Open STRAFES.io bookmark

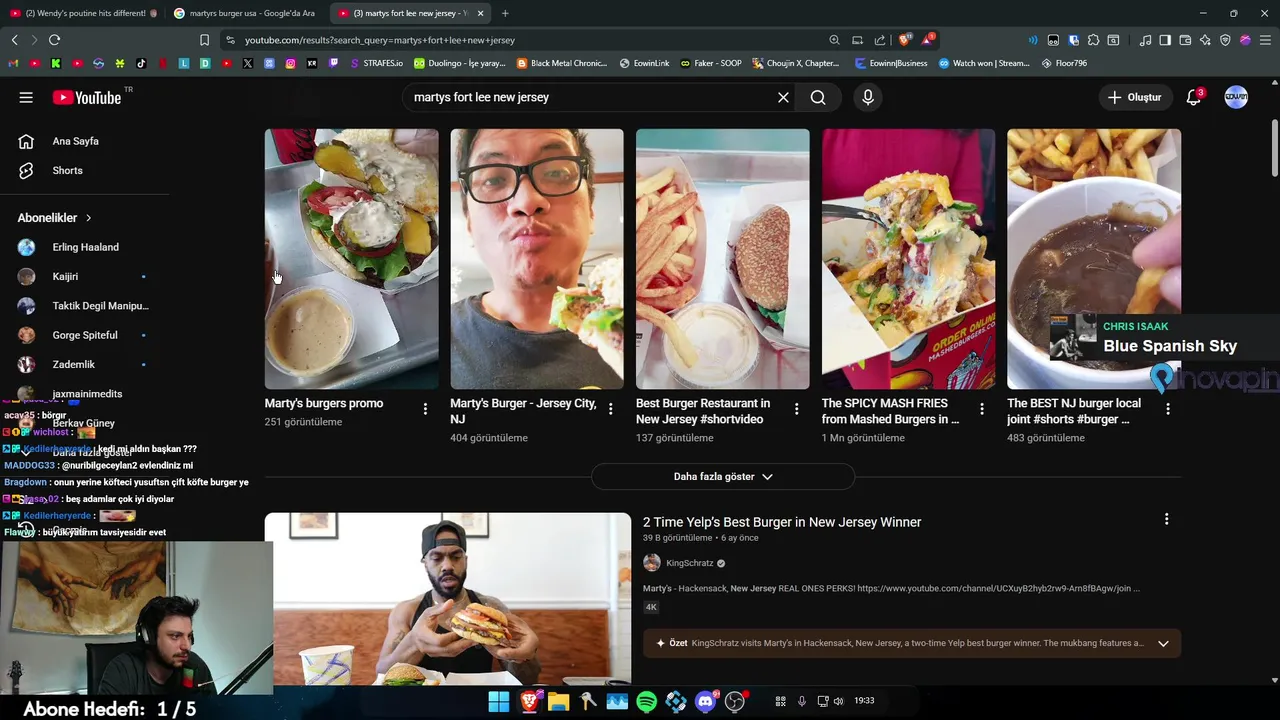tap(376, 63)
